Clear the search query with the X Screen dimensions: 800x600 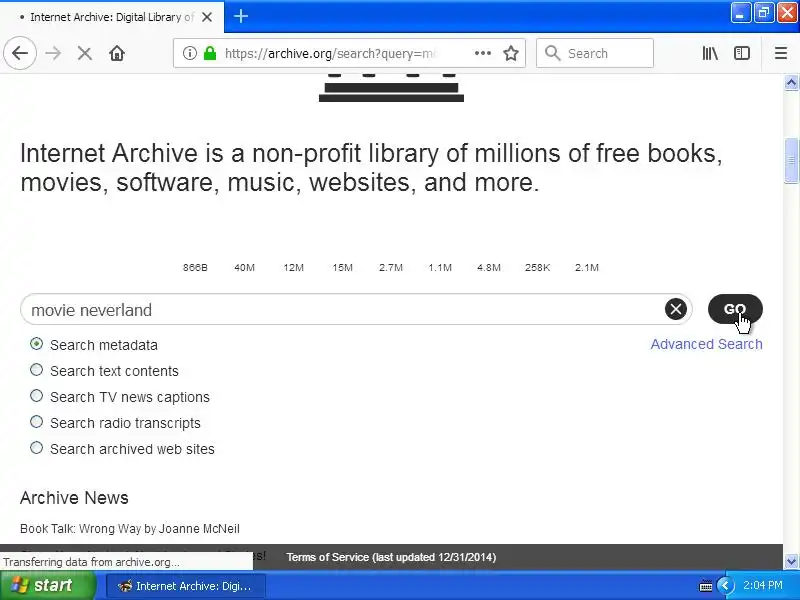tap(676, 309)
